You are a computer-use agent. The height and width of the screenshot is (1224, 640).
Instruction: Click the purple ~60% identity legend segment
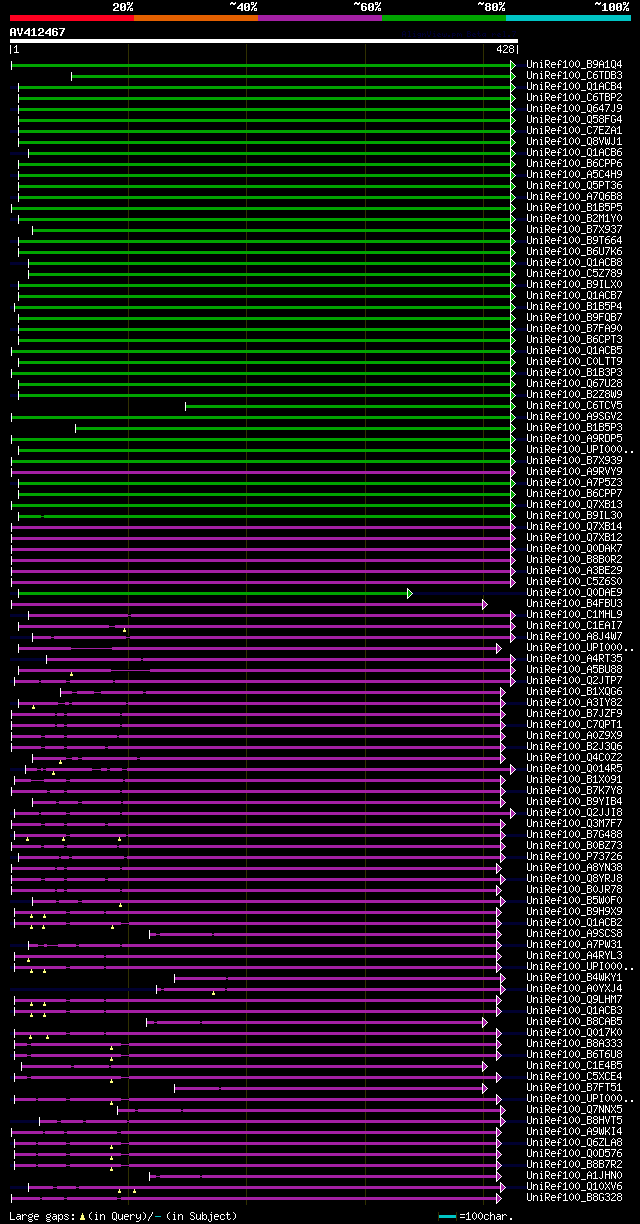tap(319, 18)
